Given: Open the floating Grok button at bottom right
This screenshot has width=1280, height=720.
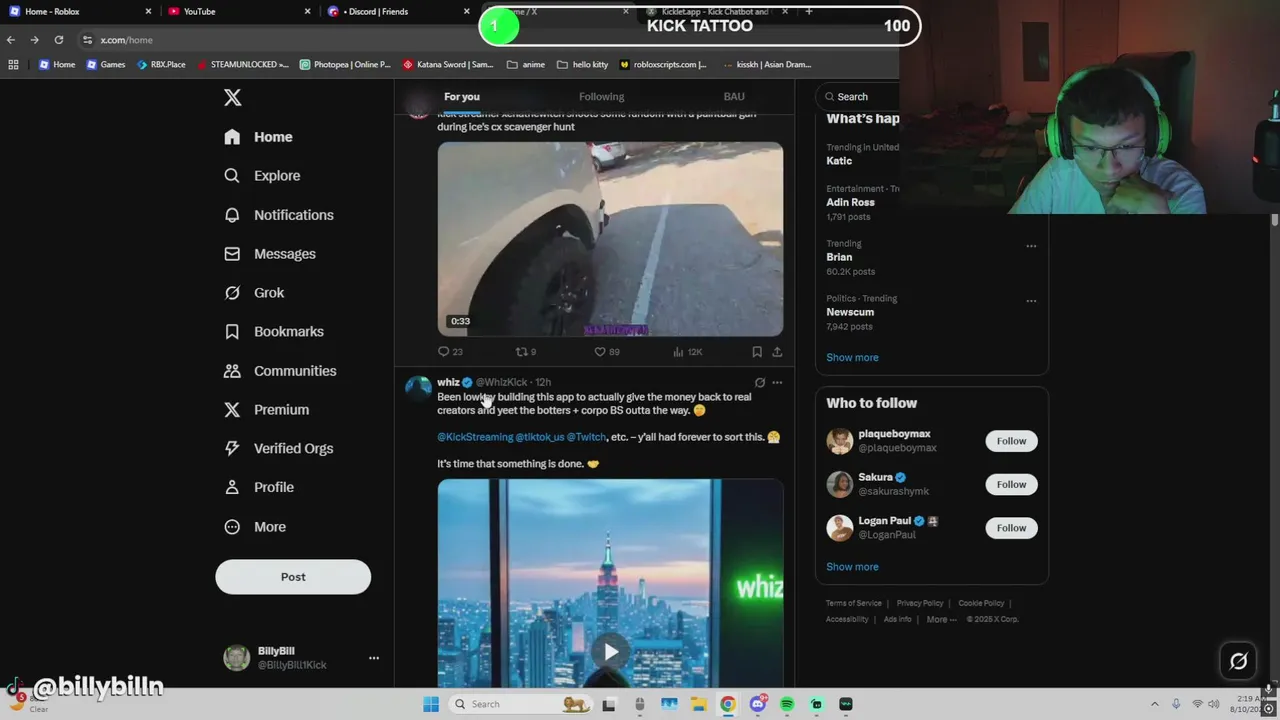Looking at the screenshot, I should (1238, 661).
